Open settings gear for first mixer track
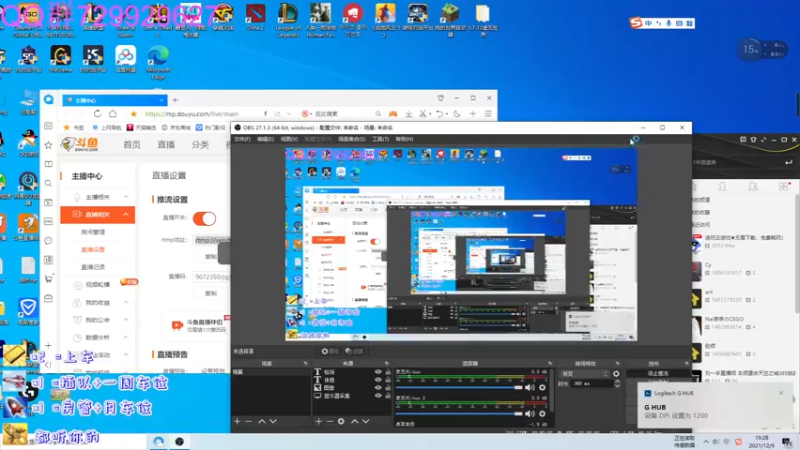The width and height of the screenshot is (800, 450). 542,388
